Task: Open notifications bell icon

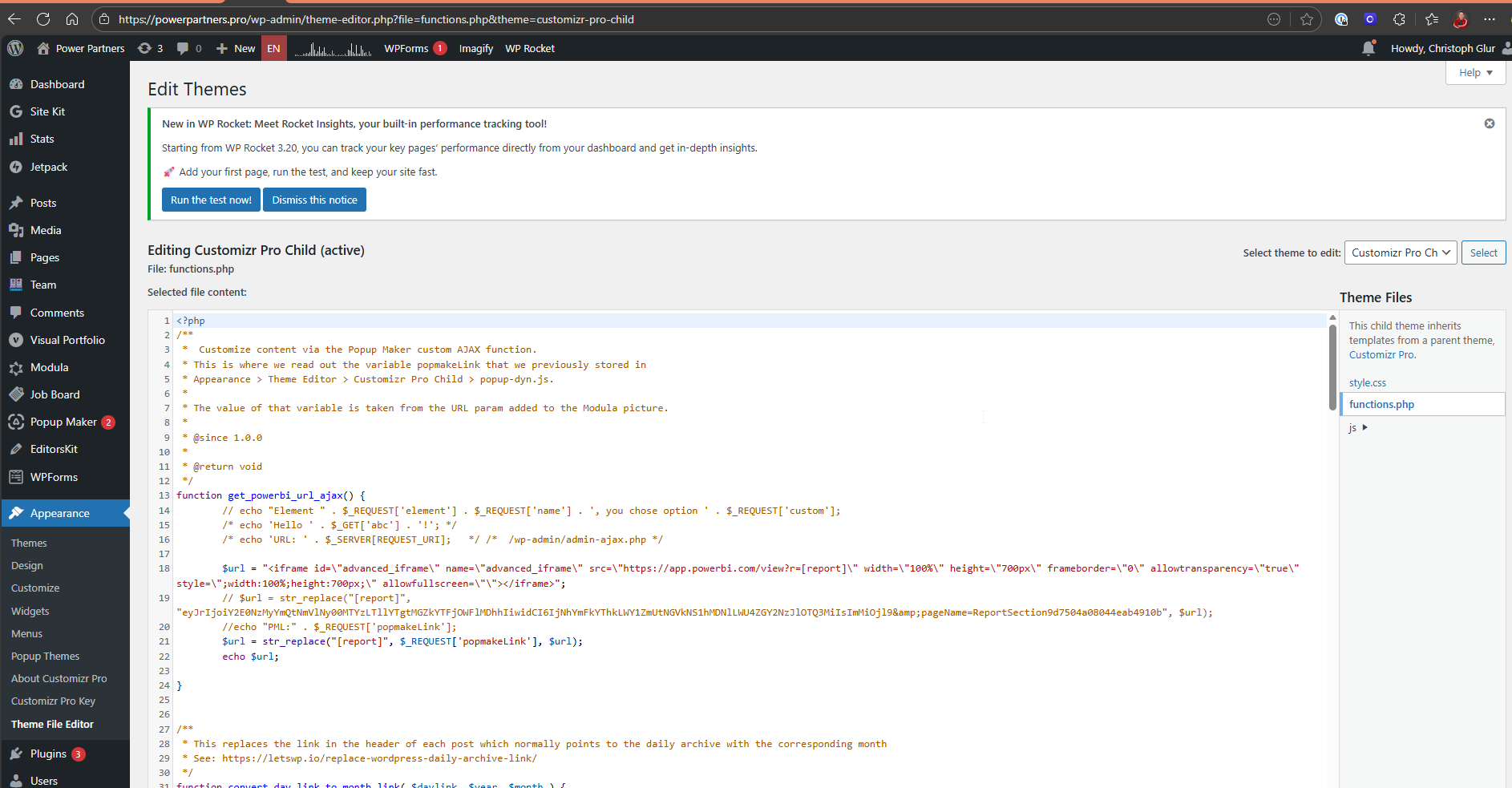Action: tap(1368, 48)
